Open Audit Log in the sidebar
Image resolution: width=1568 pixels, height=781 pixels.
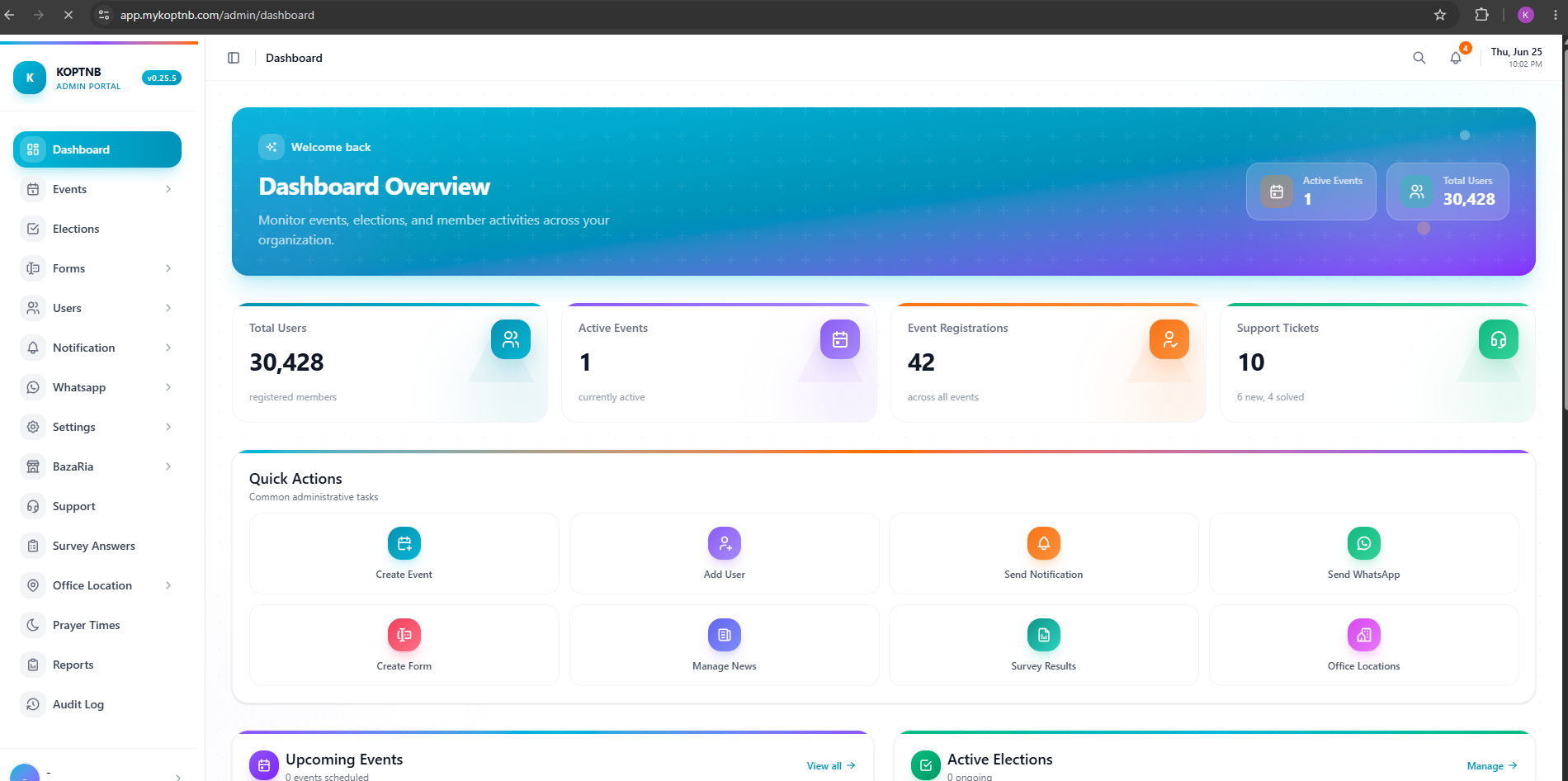pos(97,704)
